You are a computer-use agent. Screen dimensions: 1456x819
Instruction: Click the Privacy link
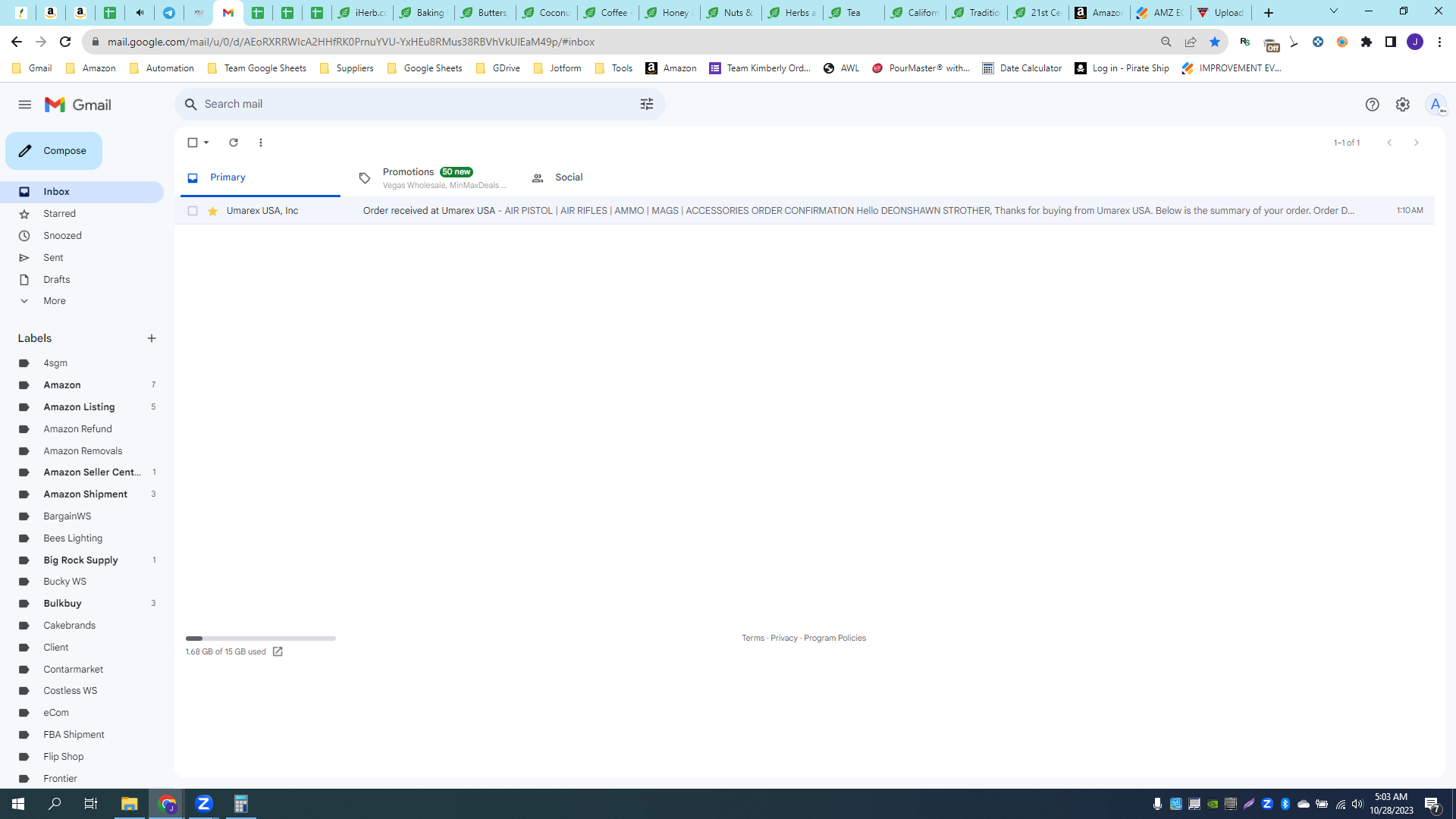784,639
